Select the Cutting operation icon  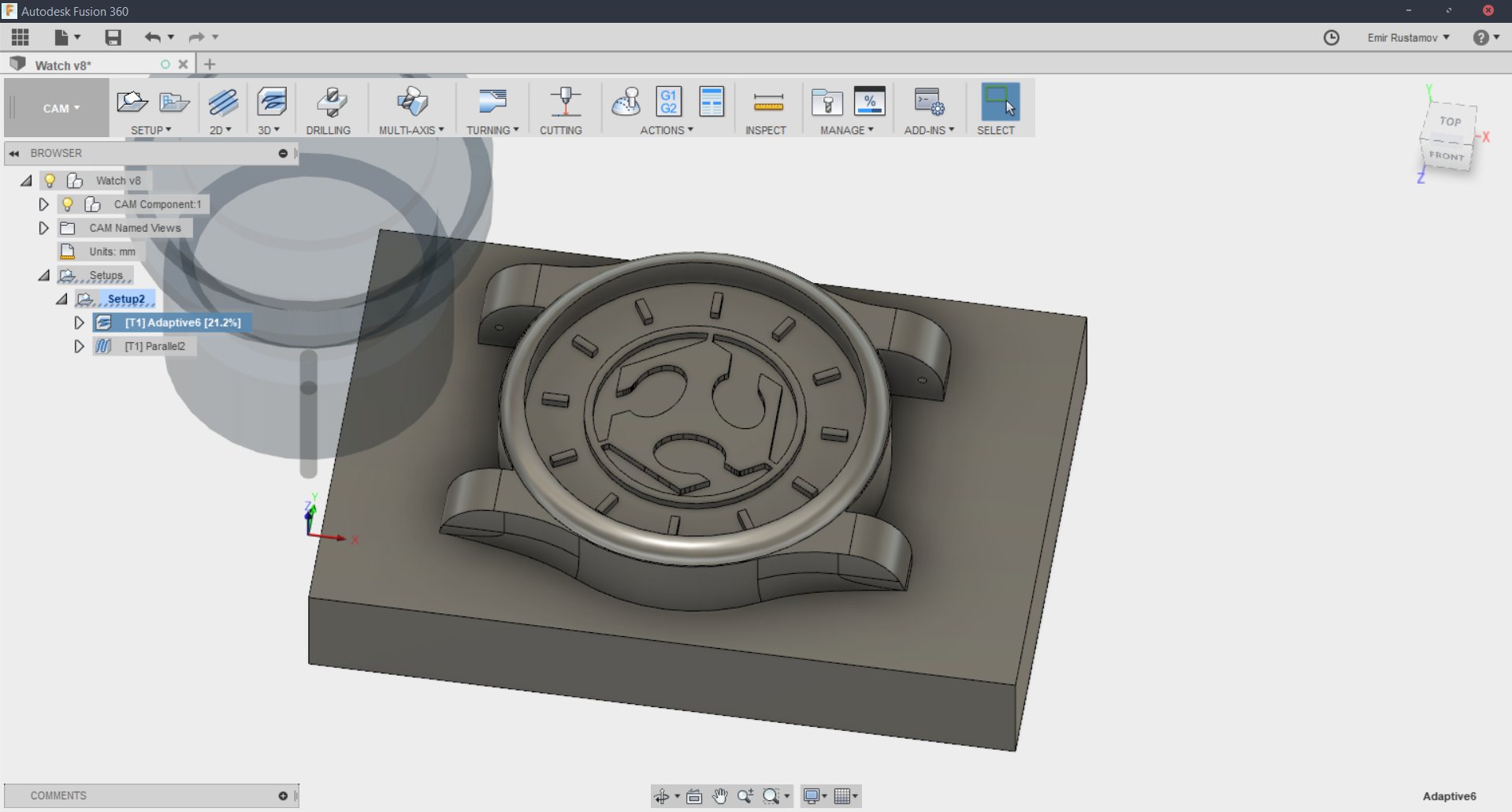[565, 102]
